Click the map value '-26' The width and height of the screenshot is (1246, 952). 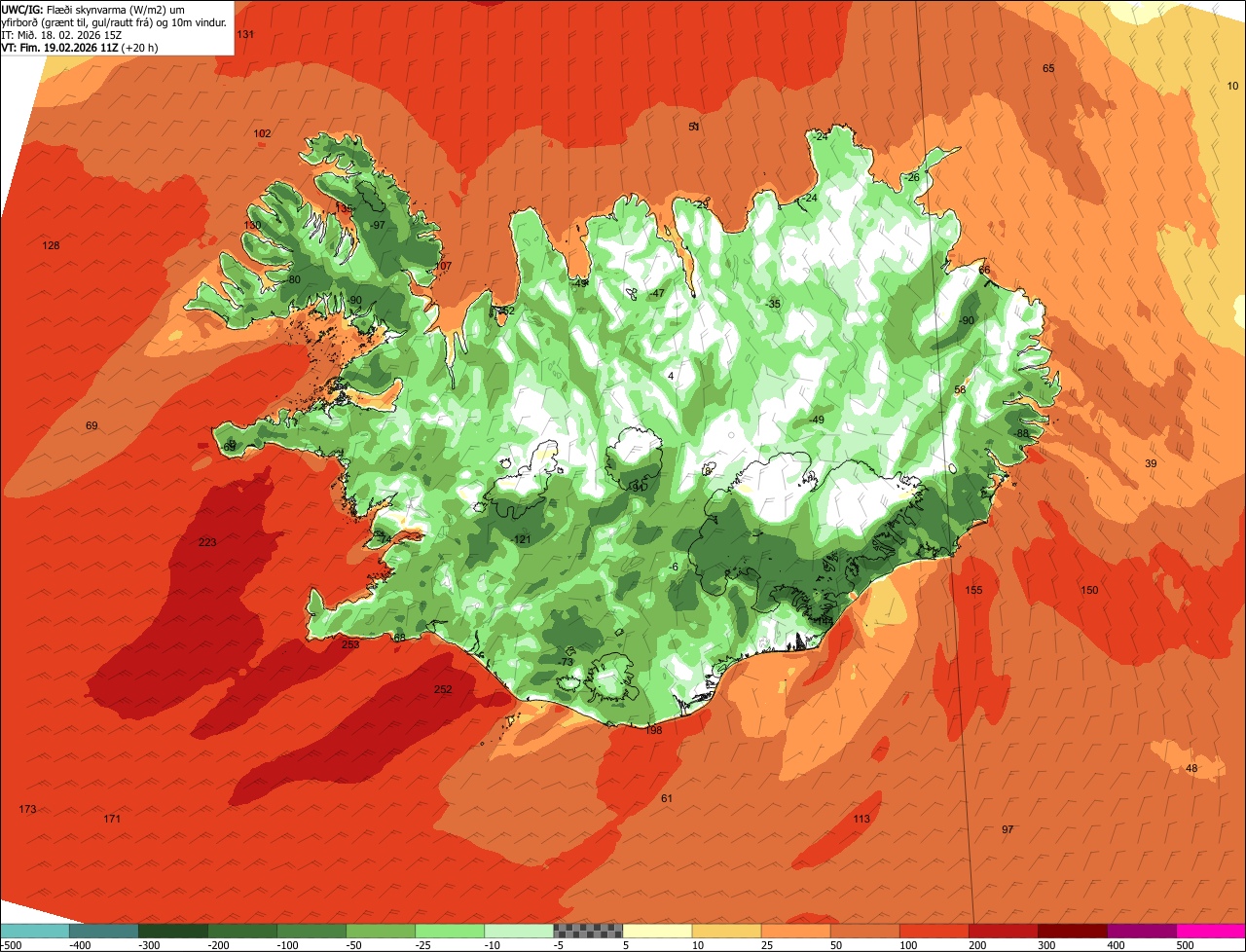click(x=911, y=177)
